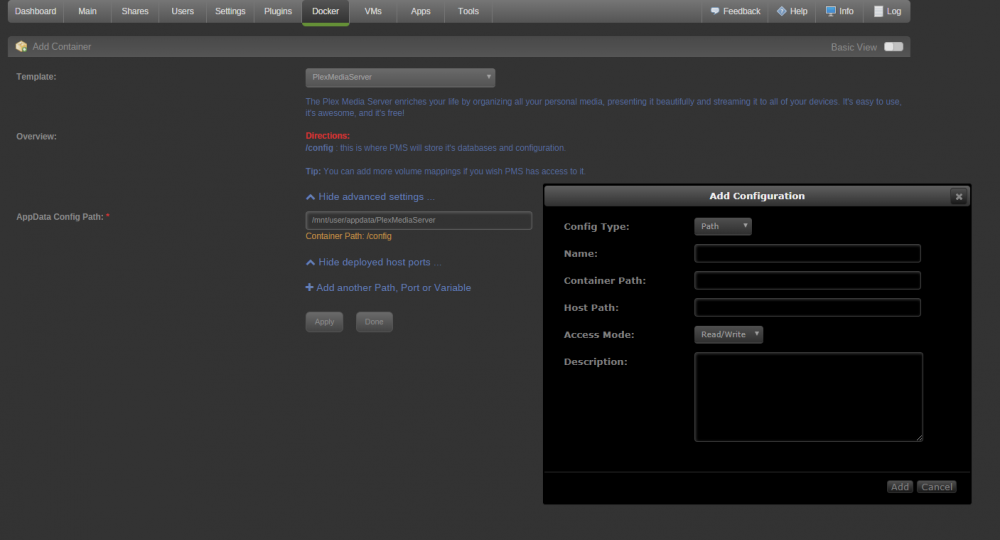Click the Plex Media Server description paragraph

tap(603, 107)
